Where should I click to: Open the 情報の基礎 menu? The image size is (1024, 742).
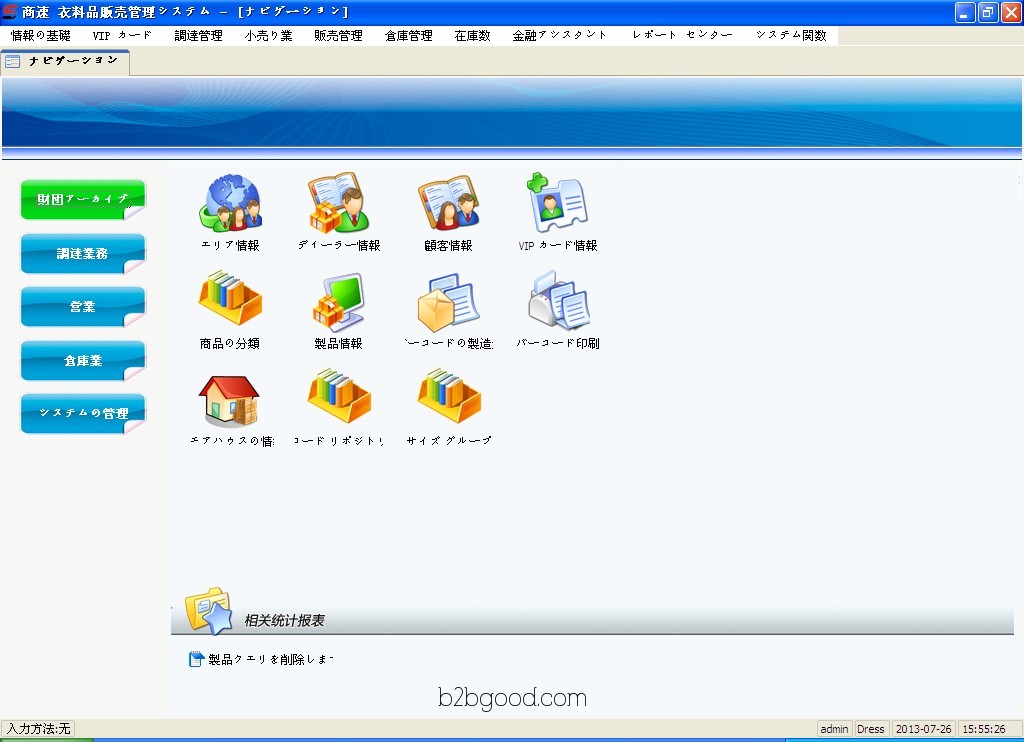point(40,35)
